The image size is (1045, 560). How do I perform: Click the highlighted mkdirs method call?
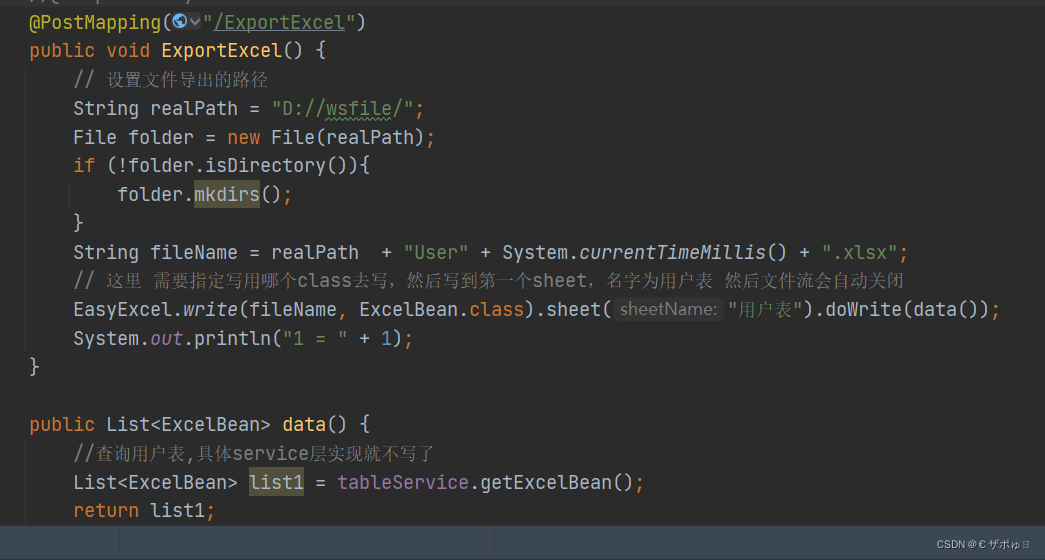(x=227, y=194)
